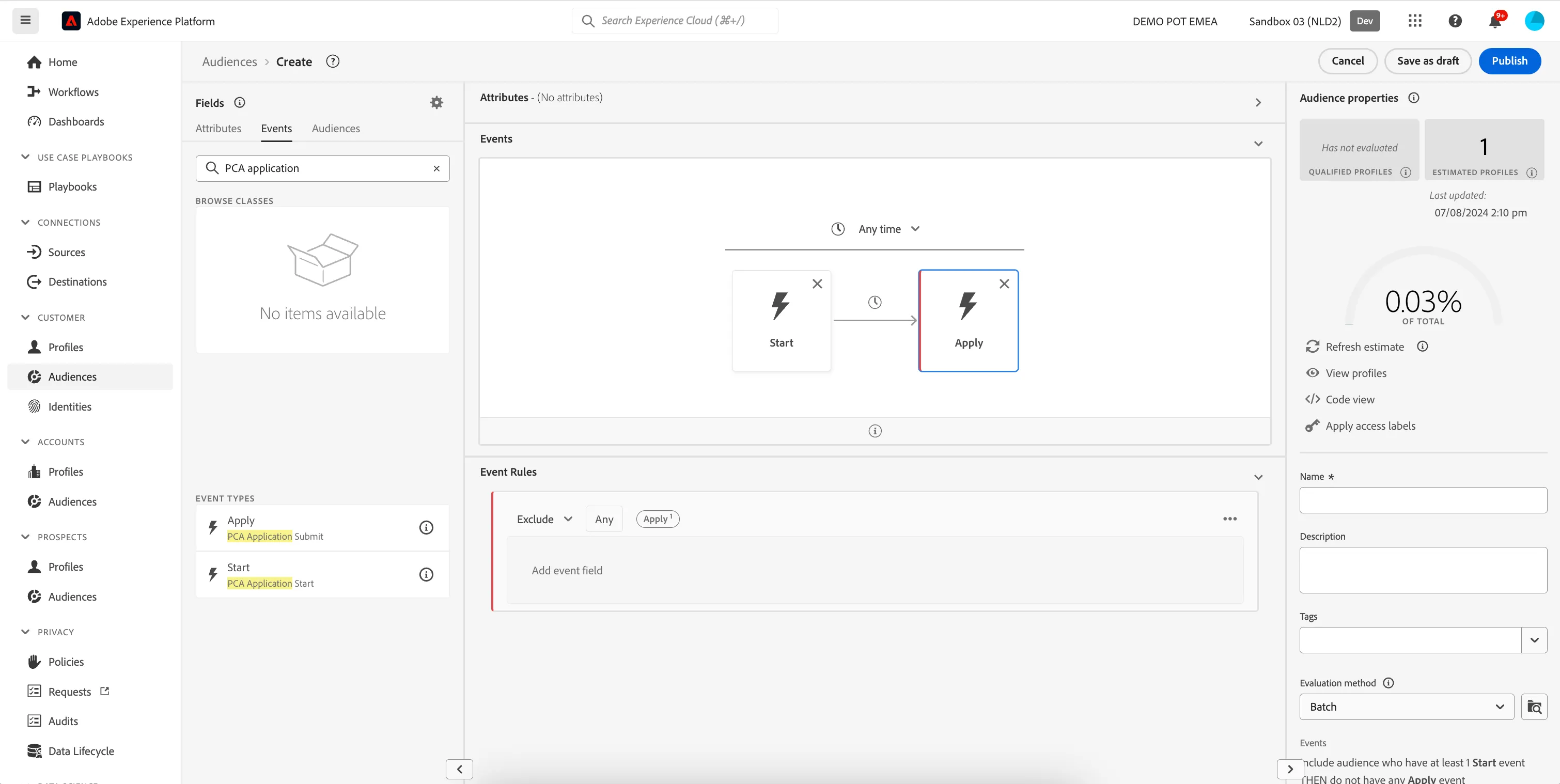This screenshot has width=1560, height=784.
Task: Expand the Attributes section chevron
Action: point(1258,102)
